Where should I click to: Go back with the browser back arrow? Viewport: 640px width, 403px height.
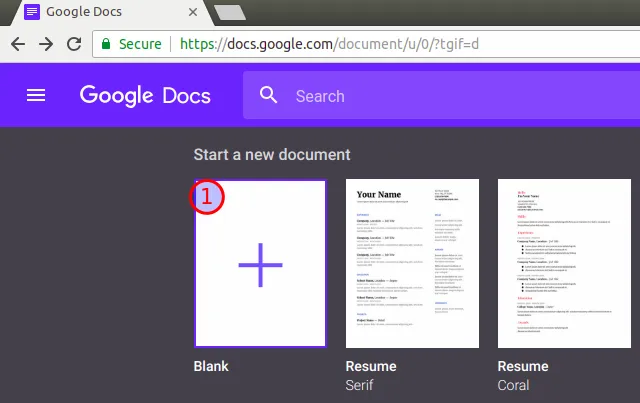[x=19, y=44]
